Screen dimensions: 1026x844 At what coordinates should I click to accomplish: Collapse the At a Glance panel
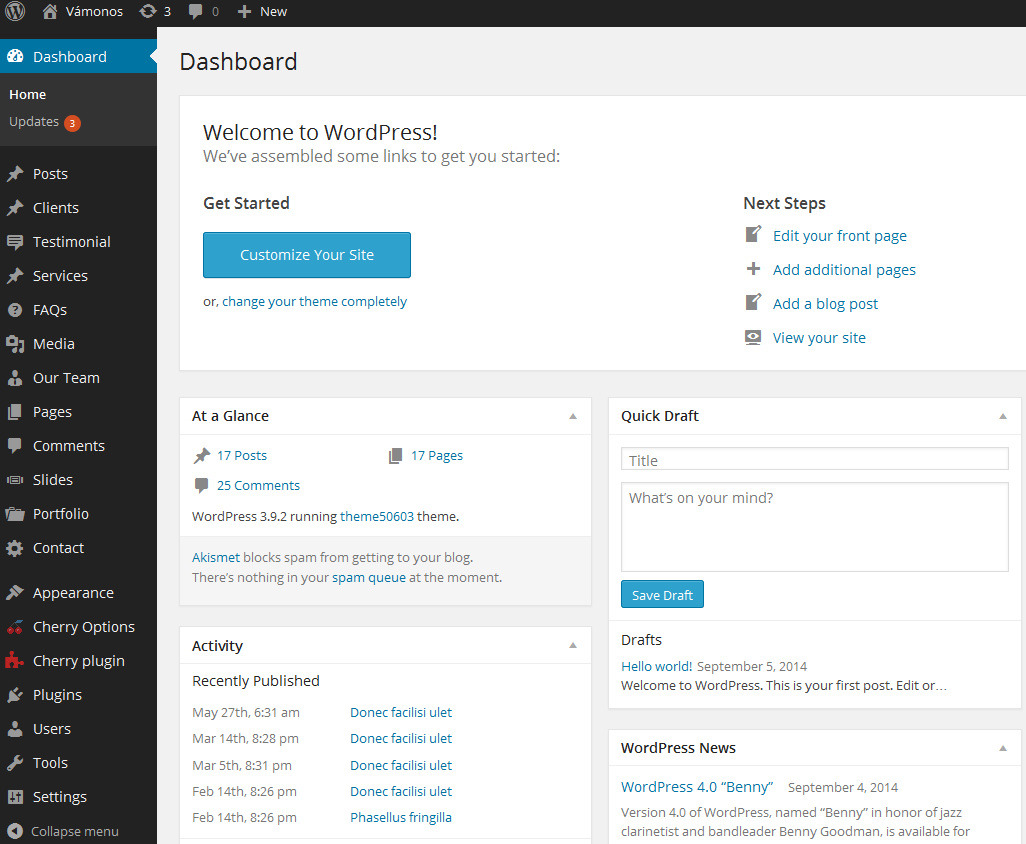click(x=572, y=415)
